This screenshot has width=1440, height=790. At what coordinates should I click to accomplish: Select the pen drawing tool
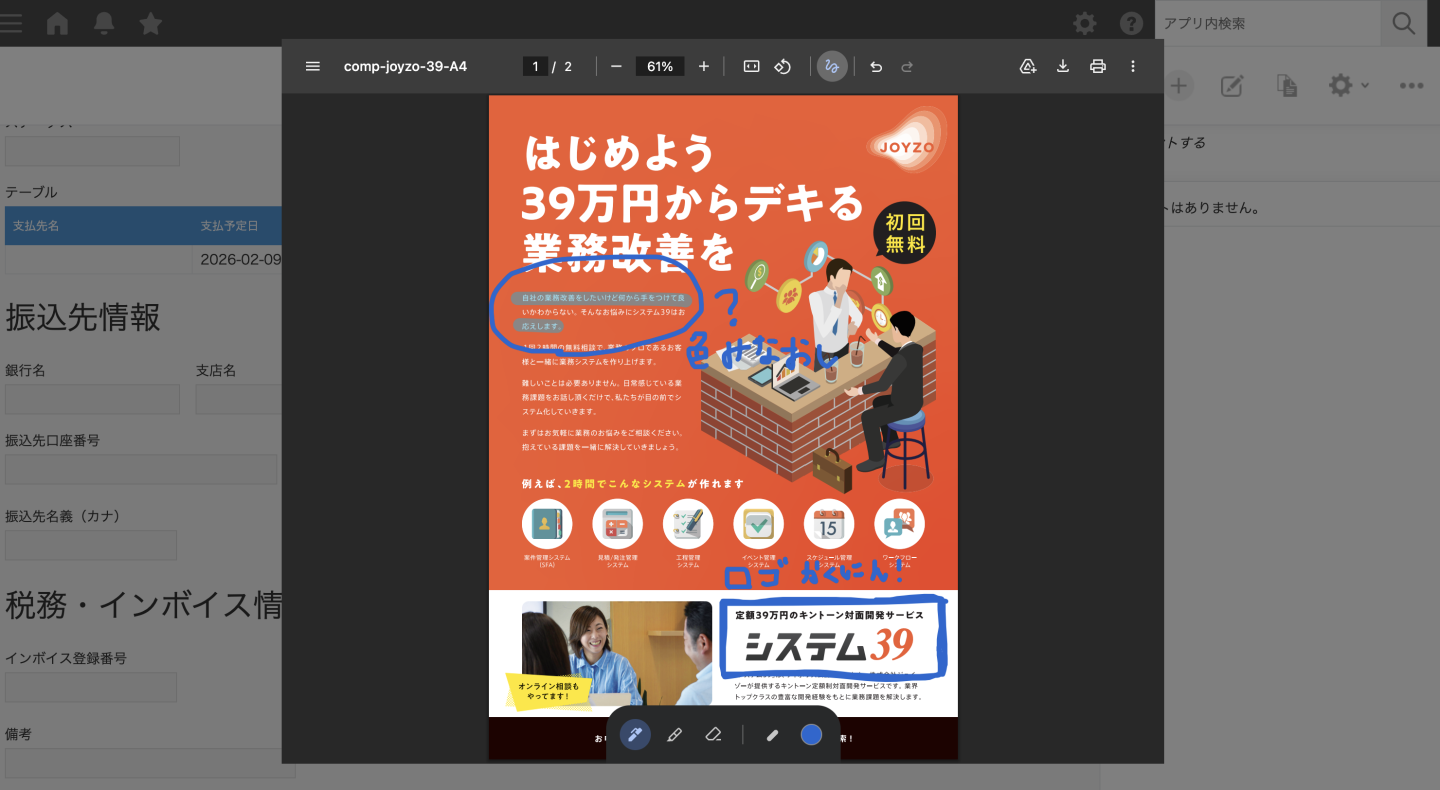(x=635, y=735)
